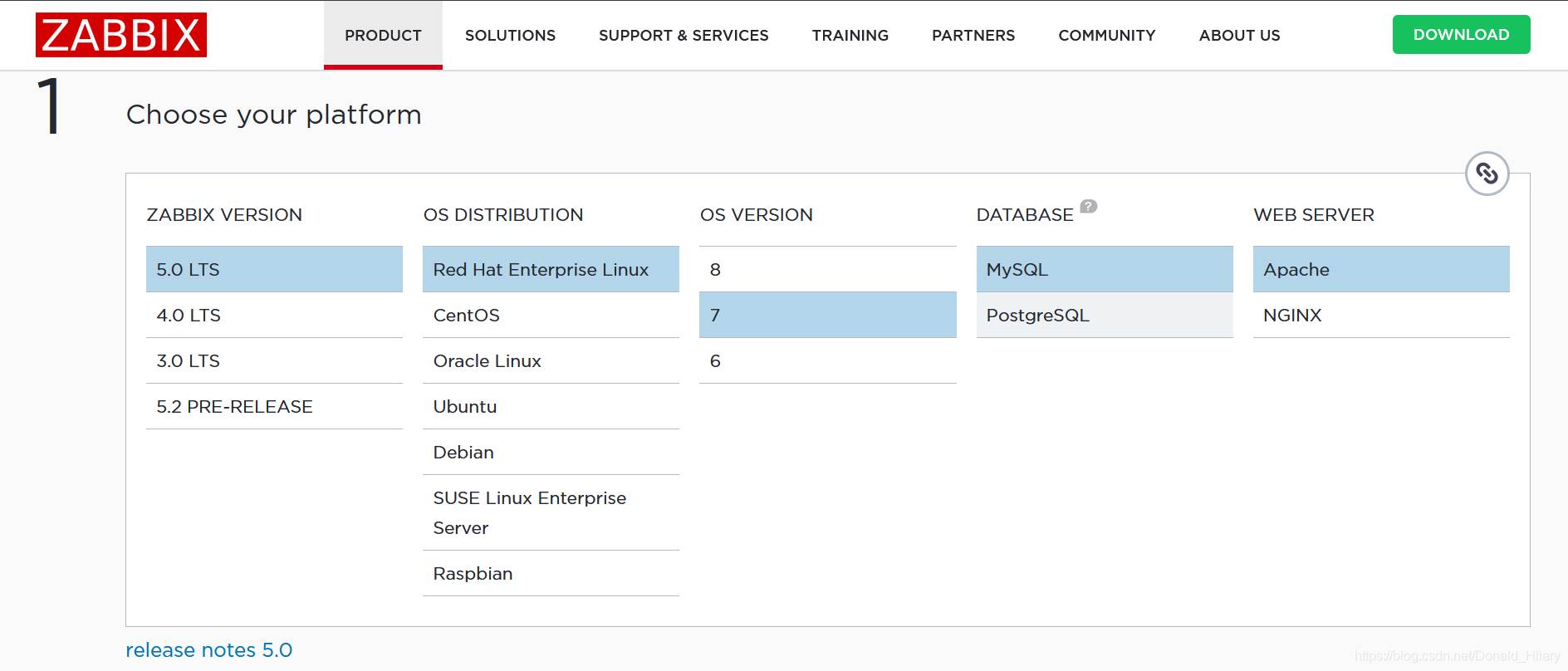Viewport: 1568px width, 671px height.
Task: Click the WEB SERVER column header
Action: [x=1314, y=214]
